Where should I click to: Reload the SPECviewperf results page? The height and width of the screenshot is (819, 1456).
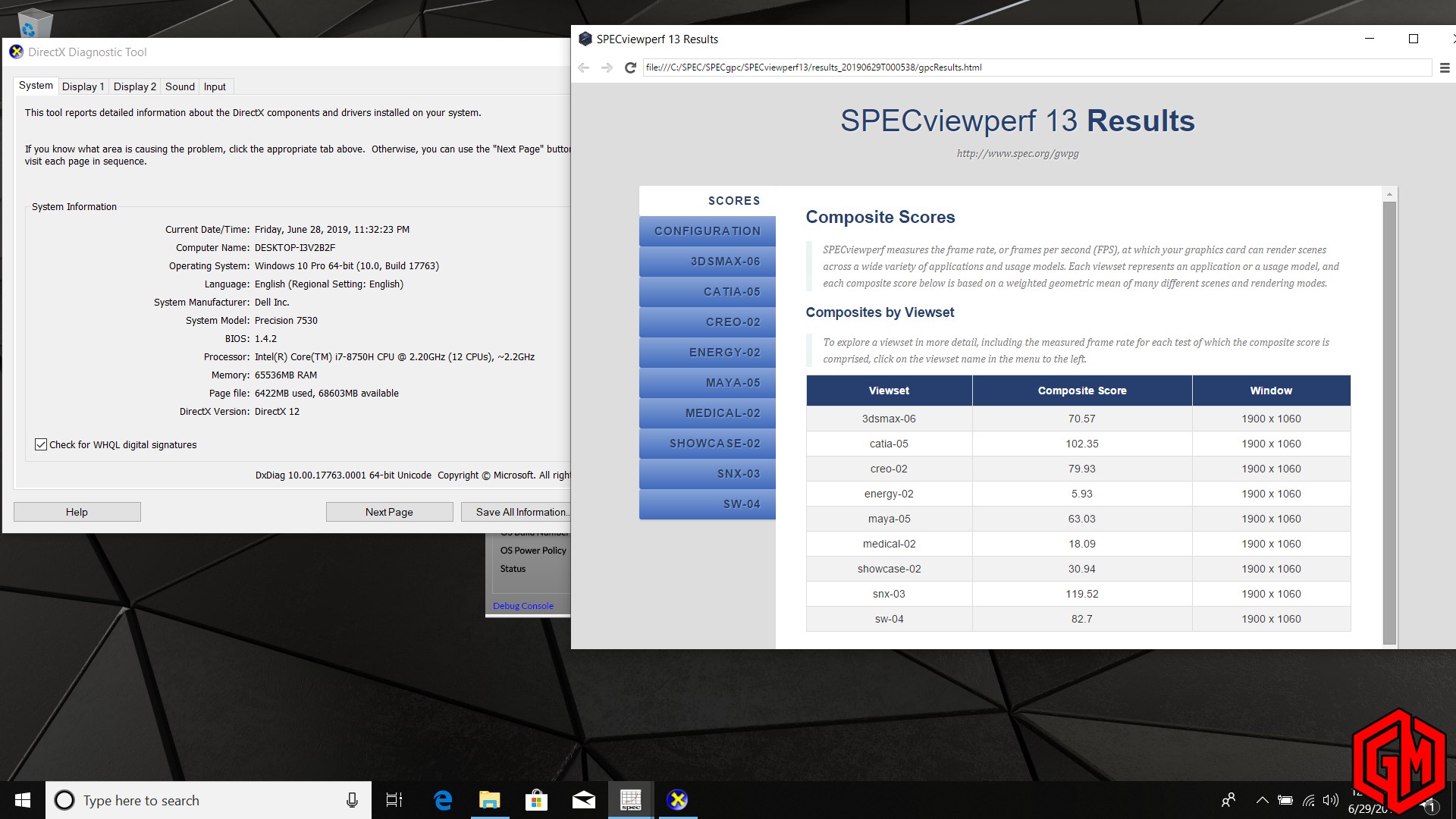[x=630, y=67]
